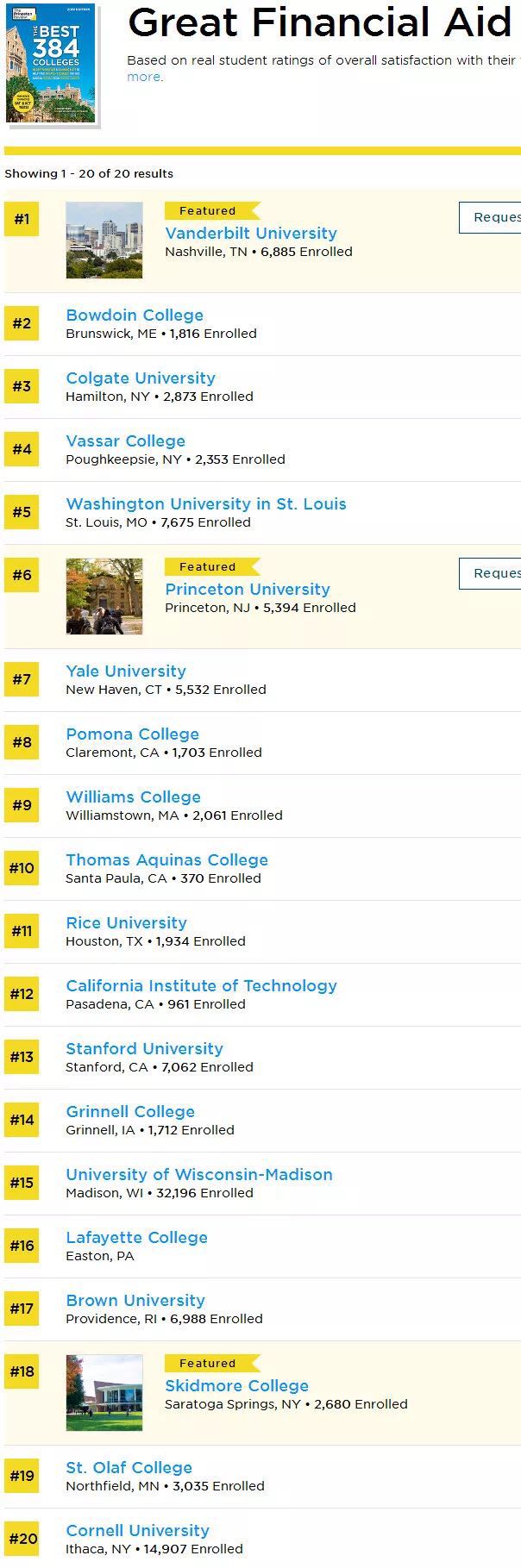
Task: Open the Thomas Aquinas College link
Action: [166, 860]
